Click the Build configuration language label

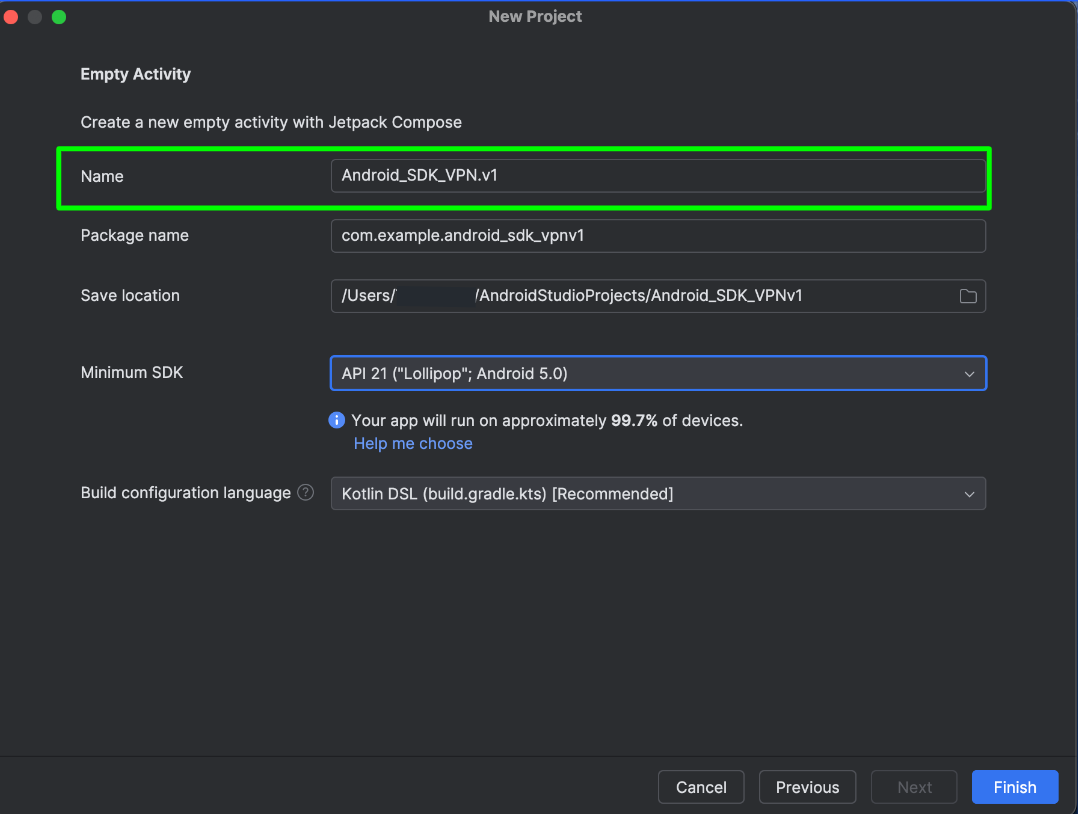pyautogui.click(x=186, y=493)
